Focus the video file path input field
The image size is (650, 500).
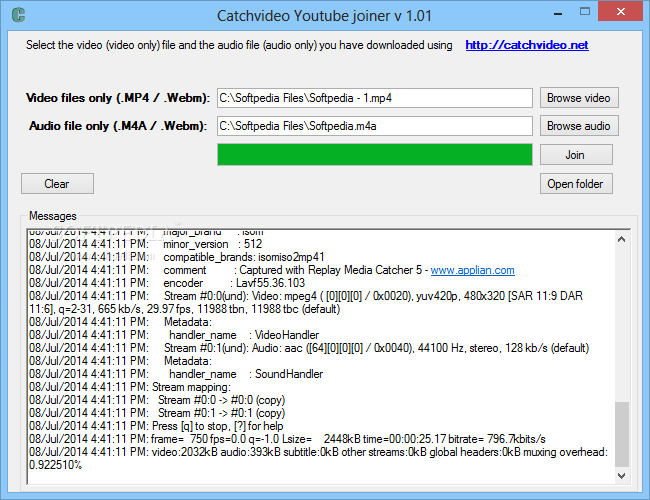point(375,98)
